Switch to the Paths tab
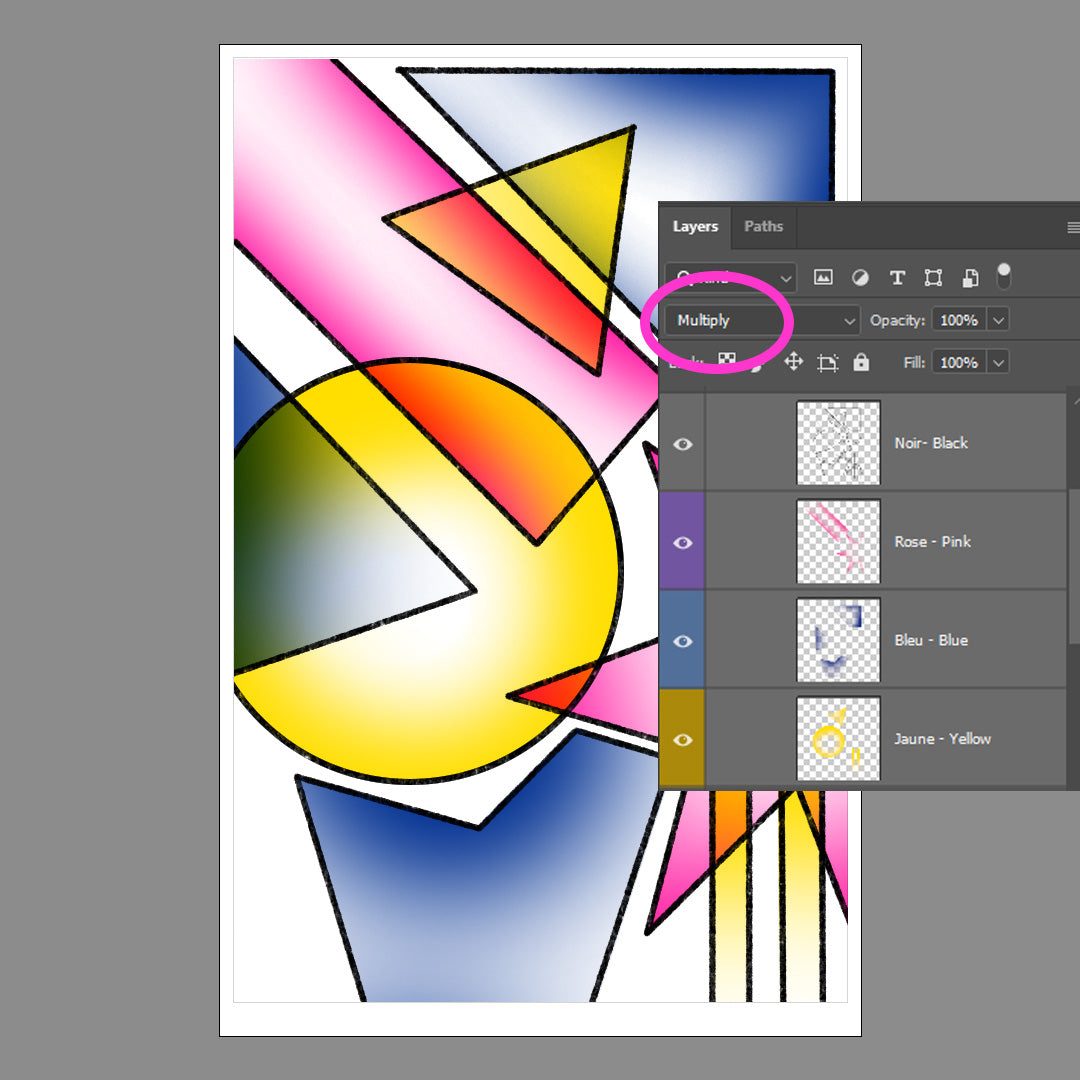 763,226
